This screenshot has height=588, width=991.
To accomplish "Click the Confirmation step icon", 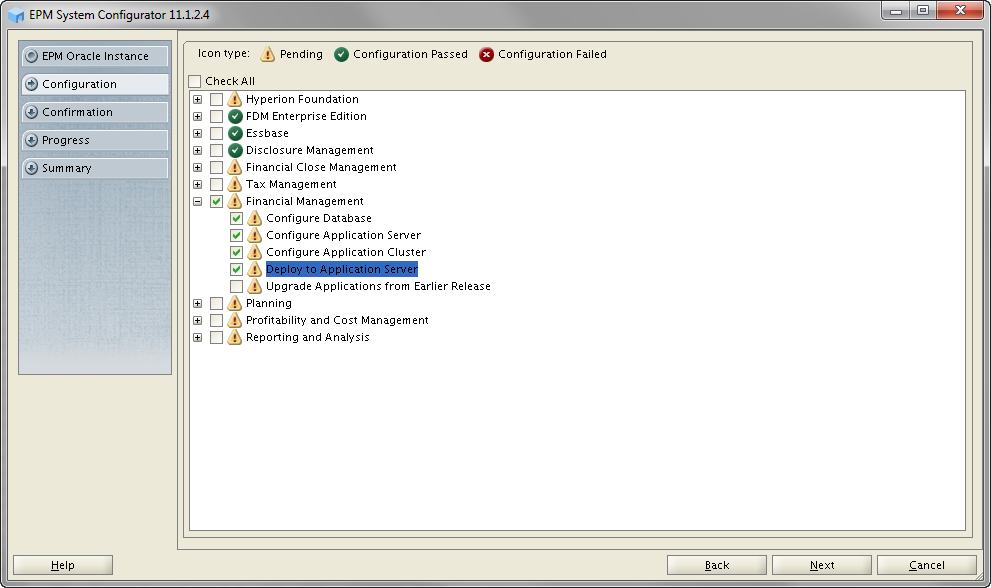I will point(32,112).
